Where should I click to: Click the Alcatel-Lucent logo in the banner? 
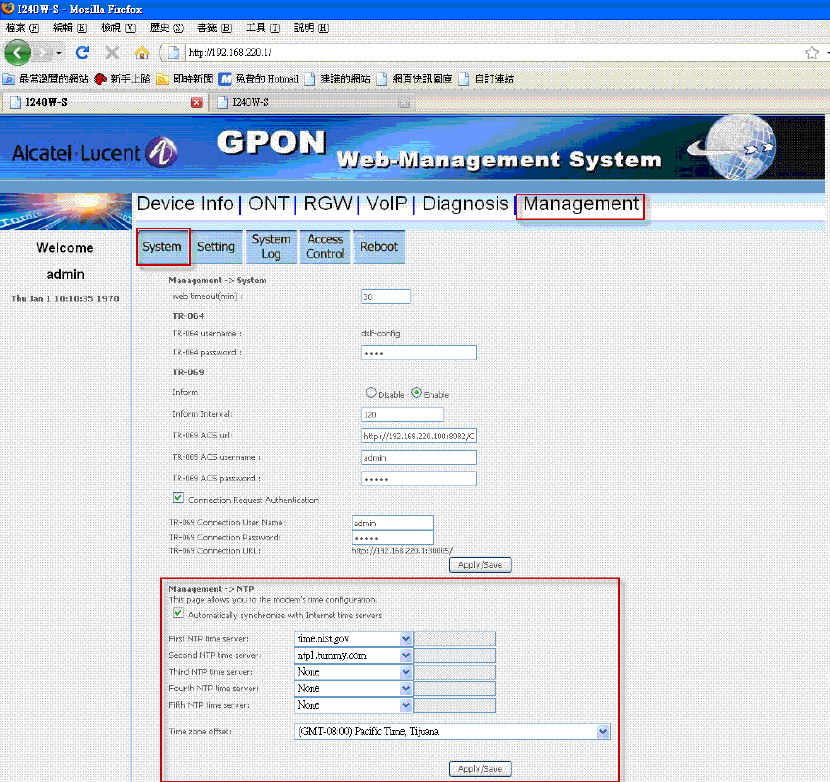(x=94, y=152)
